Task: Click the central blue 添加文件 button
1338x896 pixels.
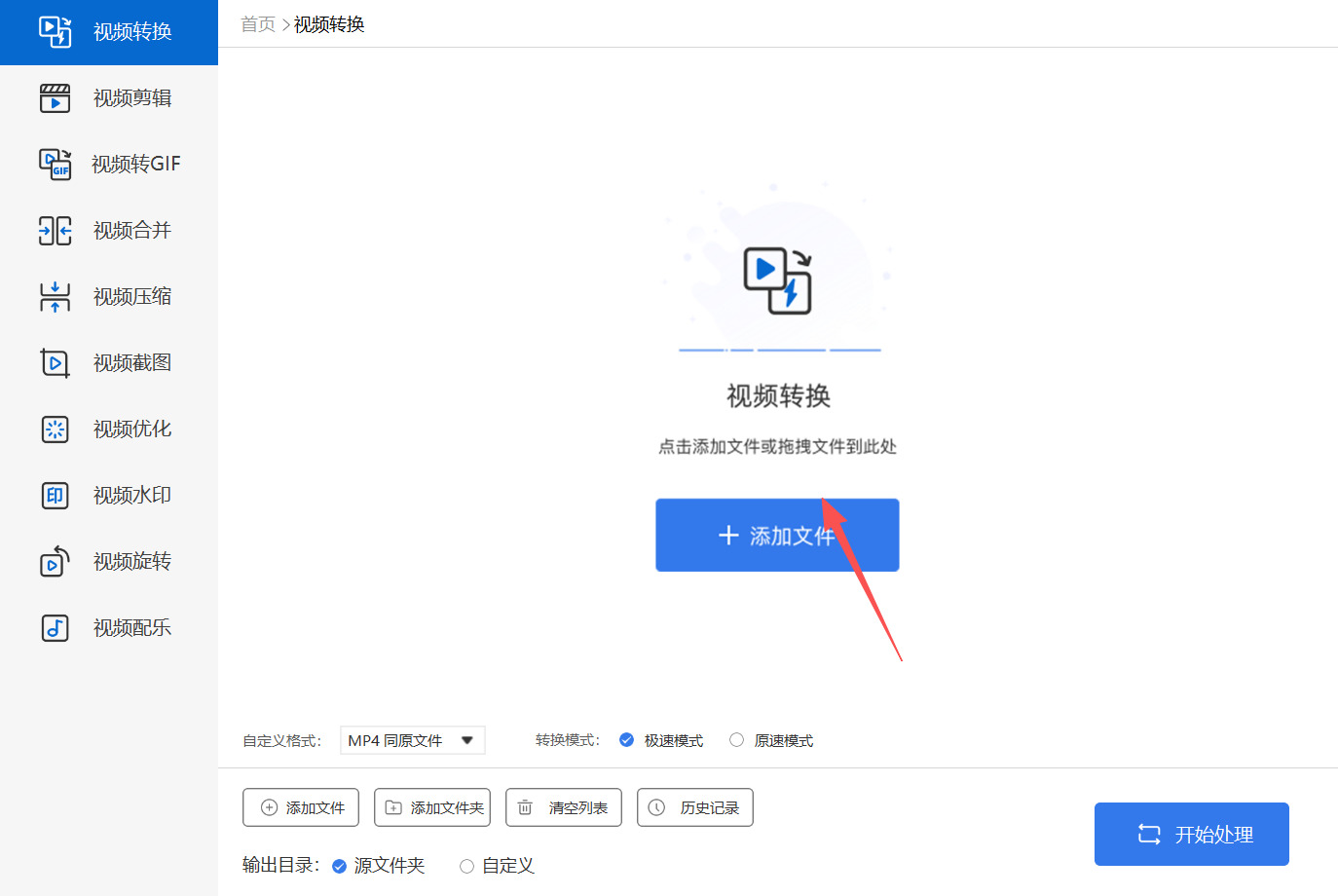Action: point(776,535)
